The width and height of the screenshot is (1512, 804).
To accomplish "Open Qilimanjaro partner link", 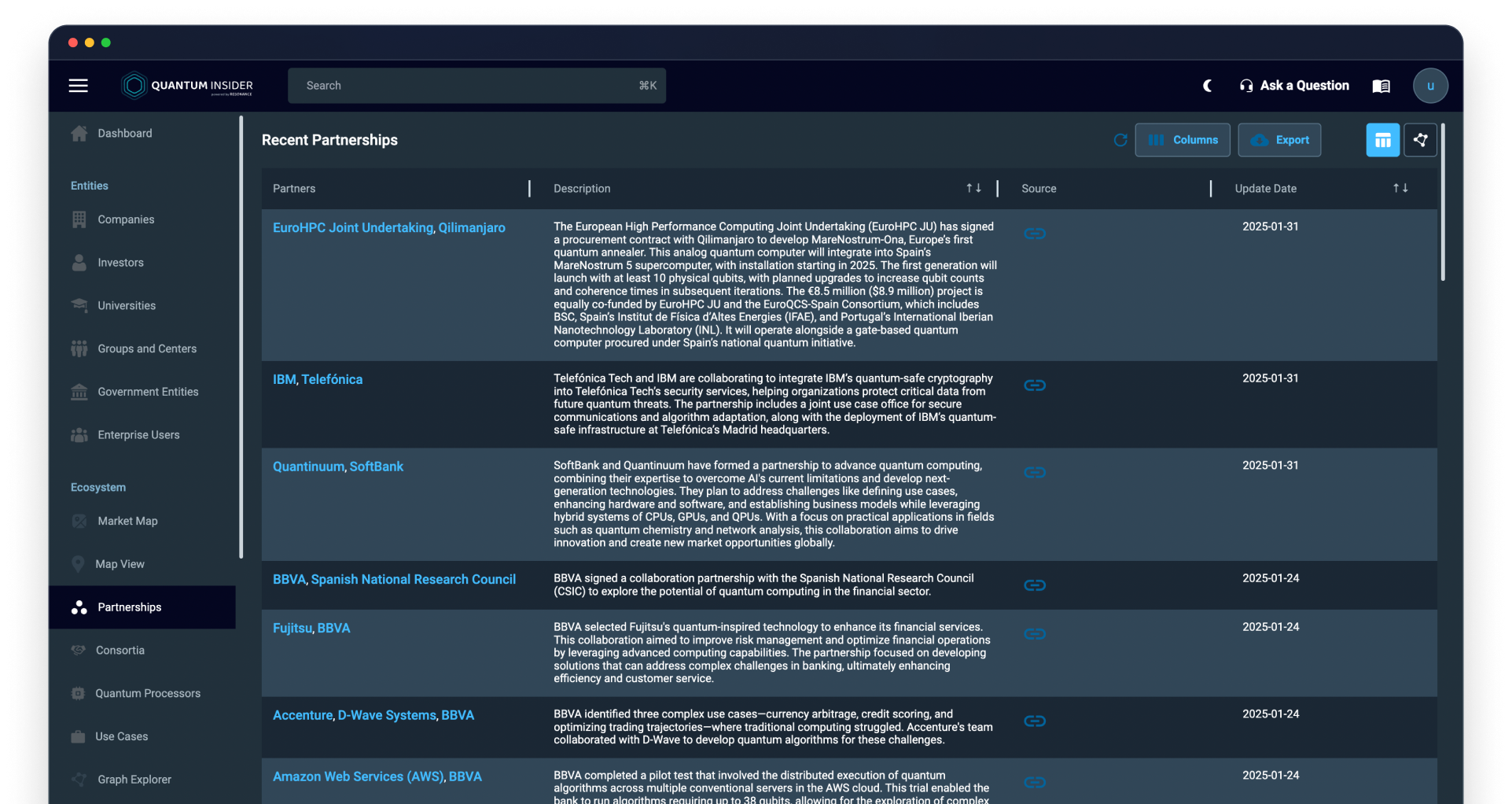I will [472, 228].
